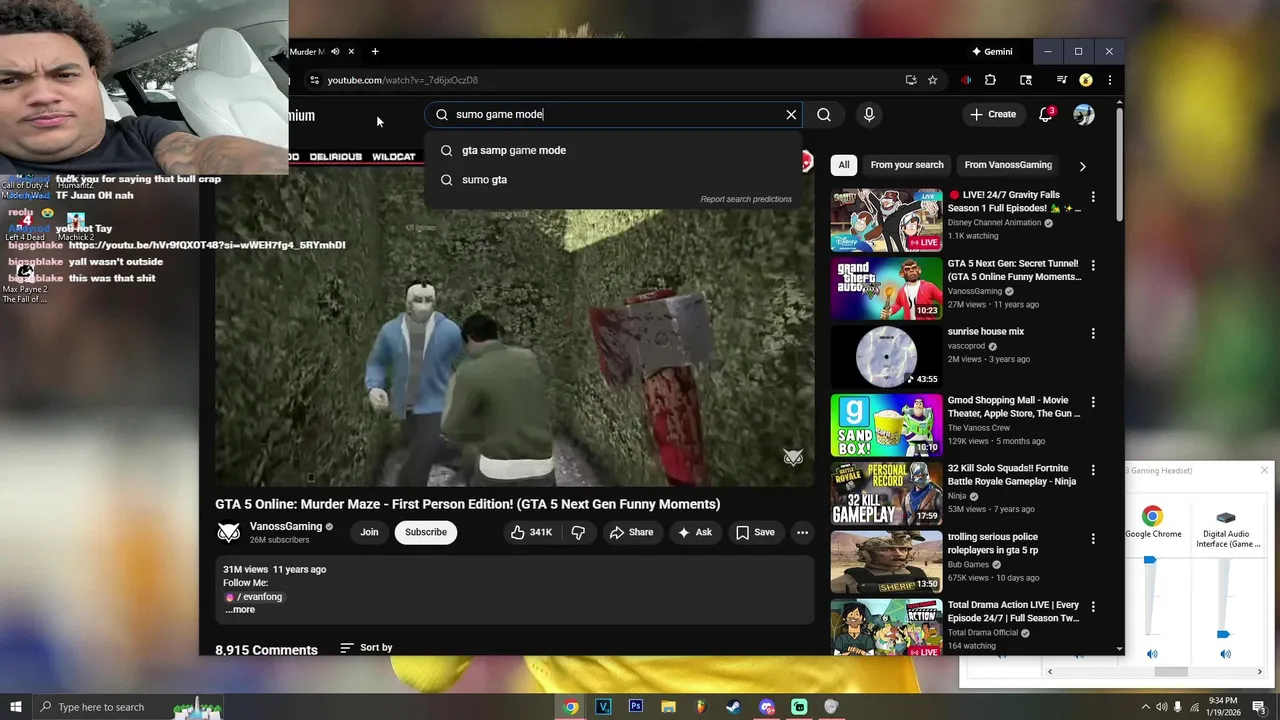Click the Ask button under the video
Viewport: 1280px width, 720px height.
pyautogui.click(x=695, y=533)
